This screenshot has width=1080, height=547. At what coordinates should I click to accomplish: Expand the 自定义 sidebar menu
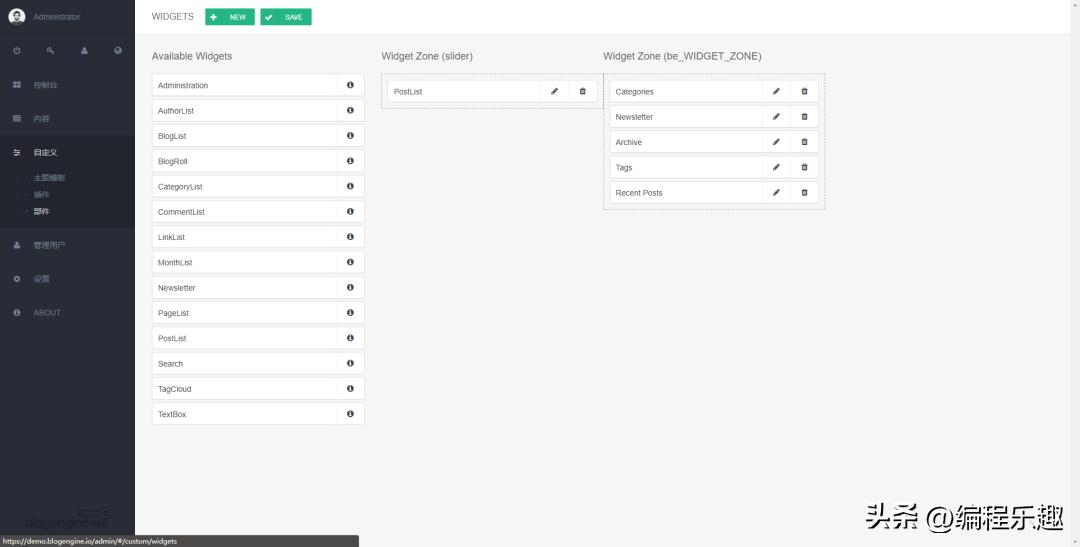[45, 152]
